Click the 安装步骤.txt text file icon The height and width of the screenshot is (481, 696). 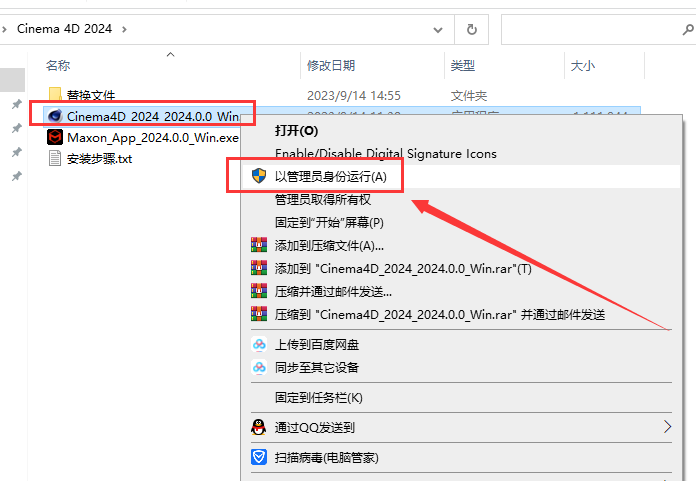pyautogui.click(x=55, y=158)
